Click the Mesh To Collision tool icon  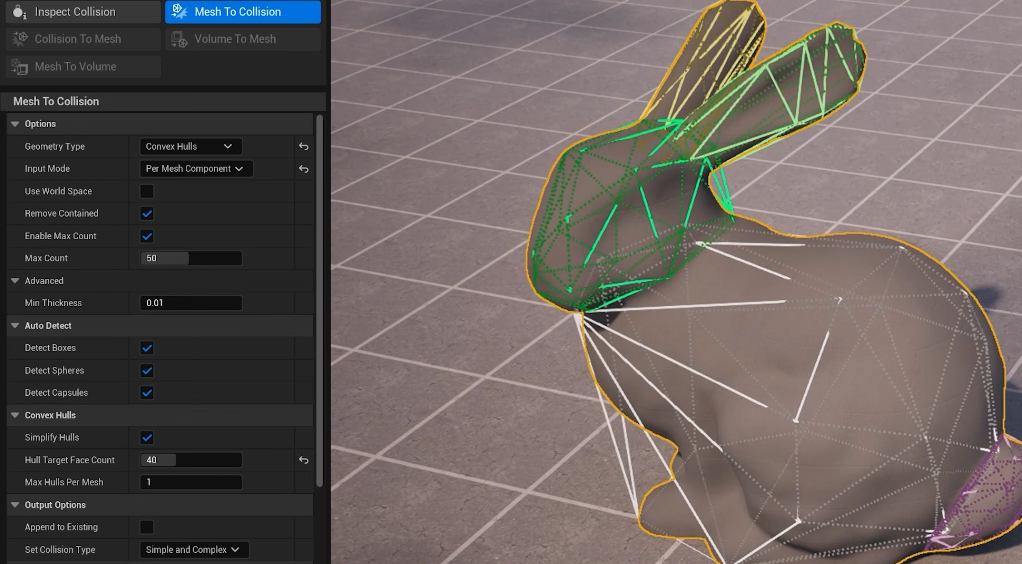(x=179, y=12)
